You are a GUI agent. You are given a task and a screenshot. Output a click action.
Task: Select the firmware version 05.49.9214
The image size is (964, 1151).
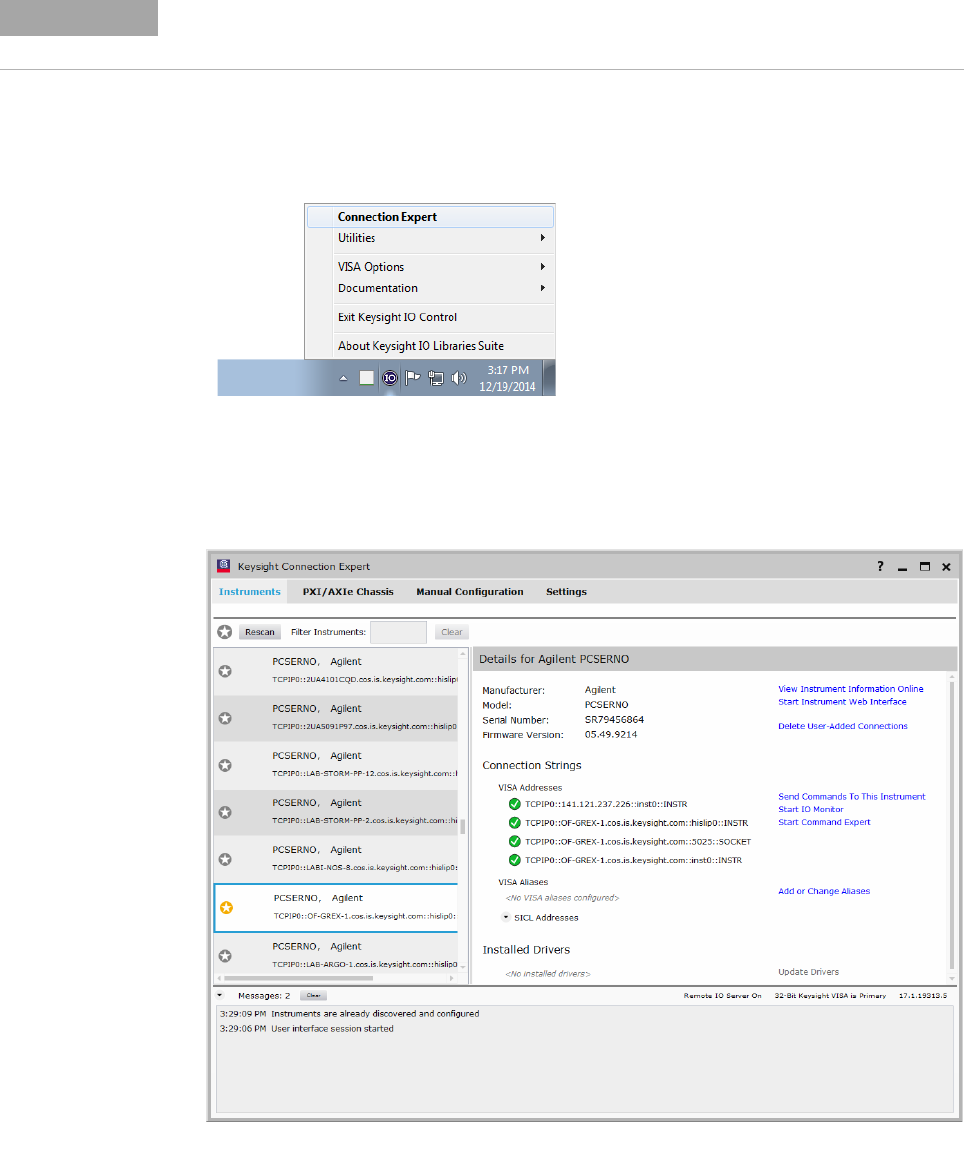coord(611,735)
